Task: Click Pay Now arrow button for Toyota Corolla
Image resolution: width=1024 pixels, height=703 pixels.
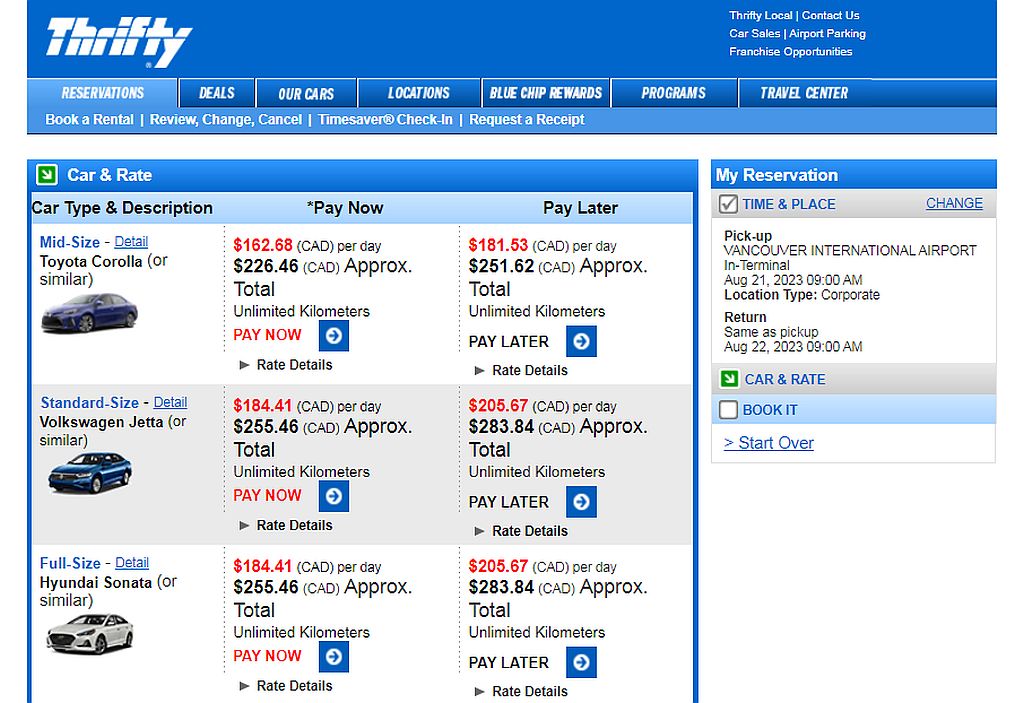Action: pyautogui.click(x=334, y=335)
